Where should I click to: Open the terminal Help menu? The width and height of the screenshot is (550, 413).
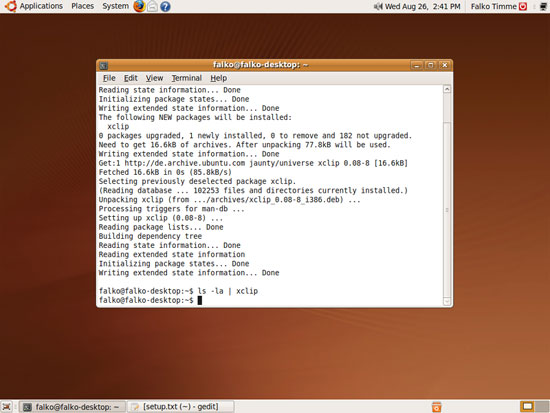click(x=219, y=78)
